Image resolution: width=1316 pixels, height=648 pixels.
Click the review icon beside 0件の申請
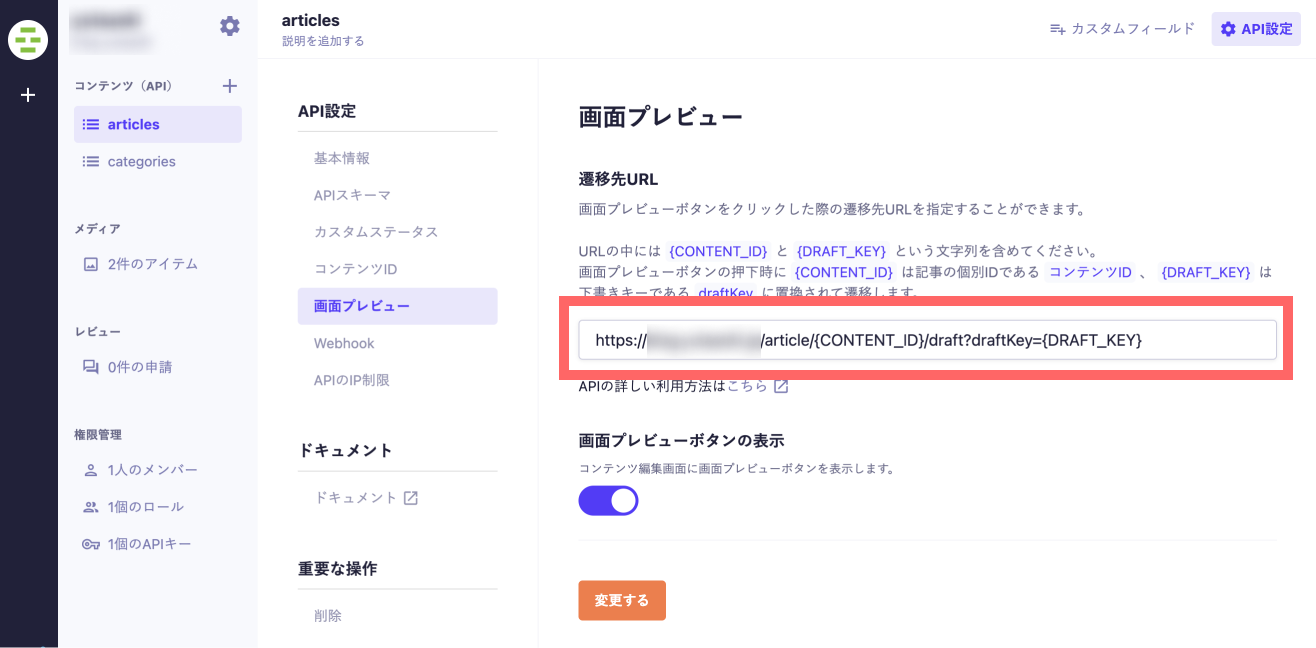[x=91, y=367]
